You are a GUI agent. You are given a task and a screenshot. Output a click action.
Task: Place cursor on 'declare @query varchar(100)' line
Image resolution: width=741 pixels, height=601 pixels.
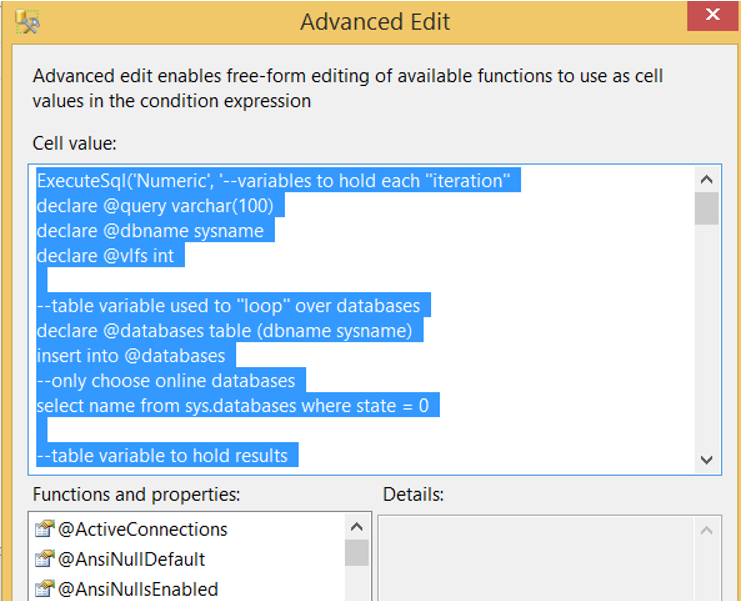pos(155,206)
